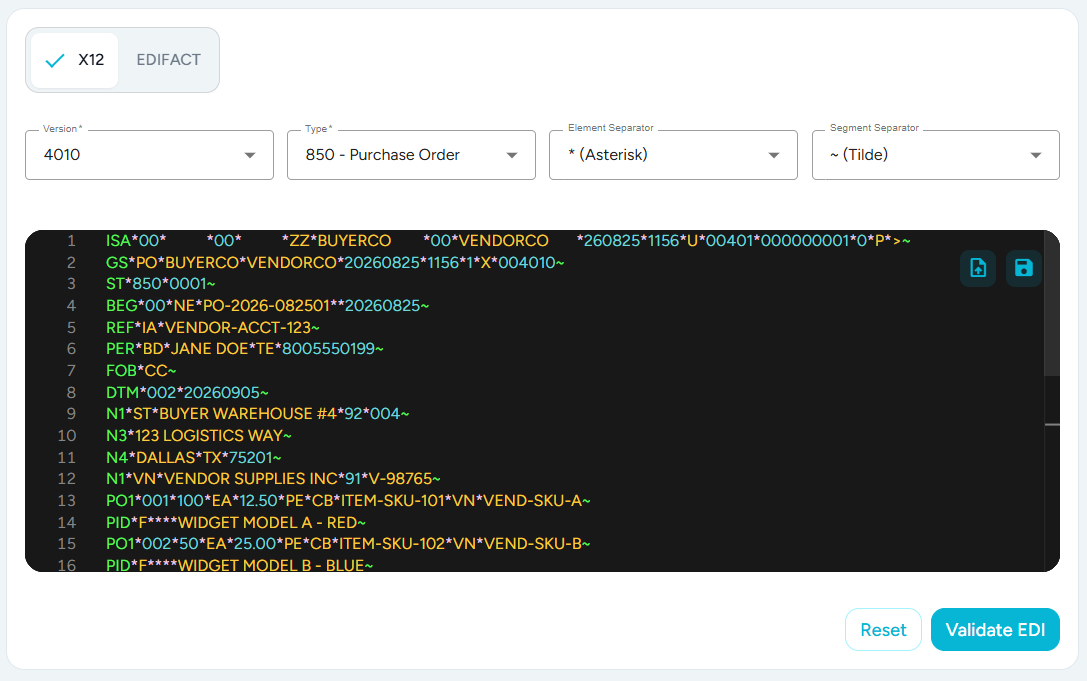Screen dimensions: 1087x681
Task: Click the Validate EDI button
Action: (995, 630)
